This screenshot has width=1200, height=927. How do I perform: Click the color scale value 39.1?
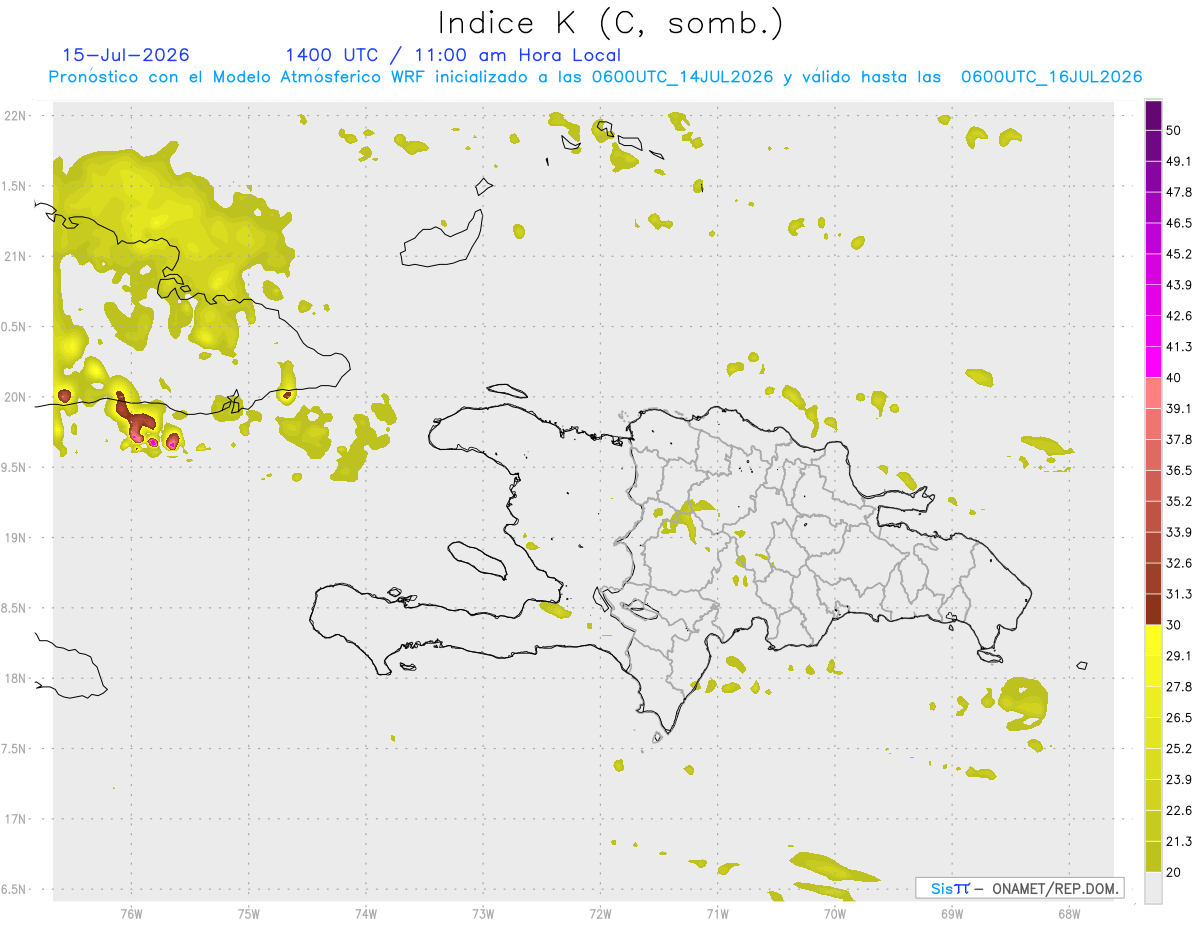coord(1179,408)
